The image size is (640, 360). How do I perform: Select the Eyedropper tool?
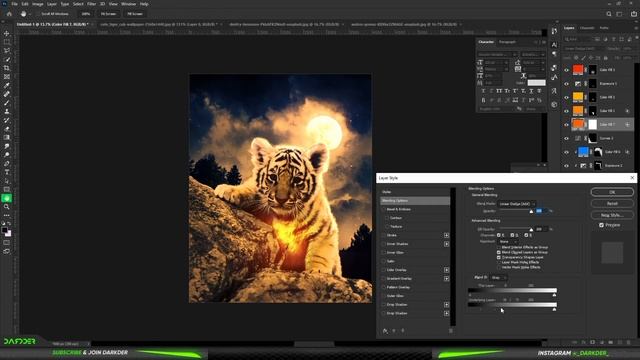click(7, 85)
